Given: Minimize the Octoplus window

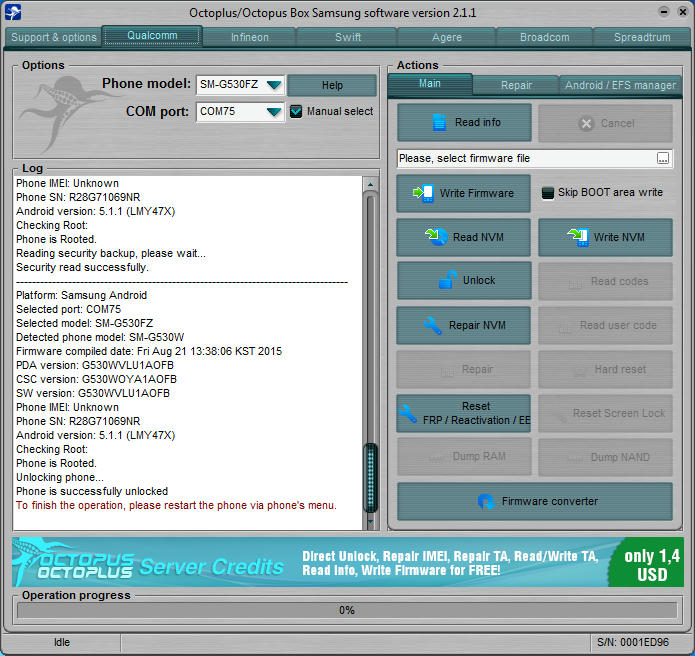Looking at the screenshot, I should click(664, 12).
